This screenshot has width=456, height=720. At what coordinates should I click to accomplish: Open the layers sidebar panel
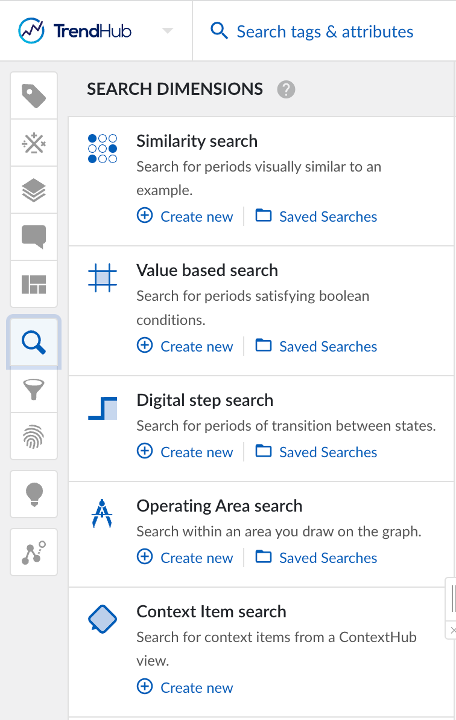[34, 190]
